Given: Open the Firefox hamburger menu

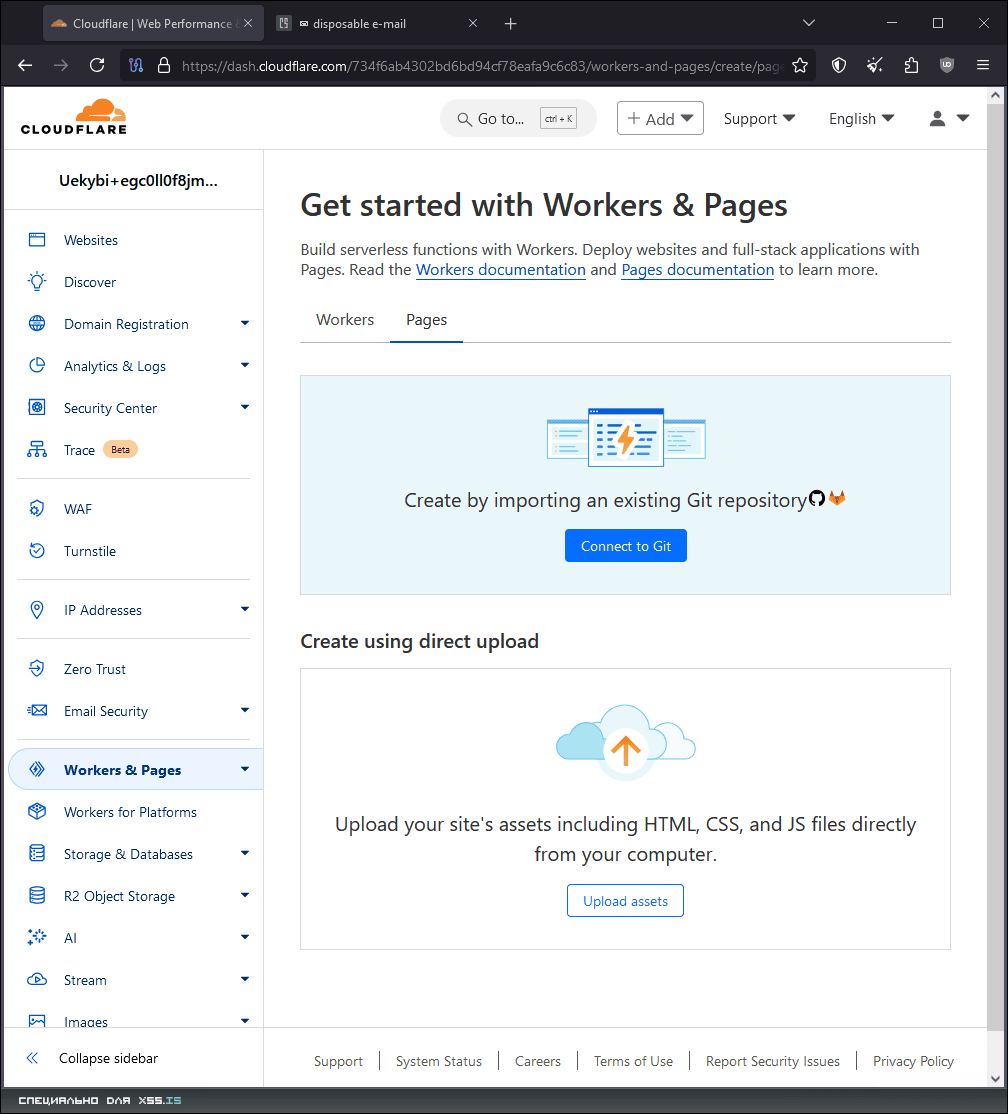Looking at the screenshot, I should [983, 65].
